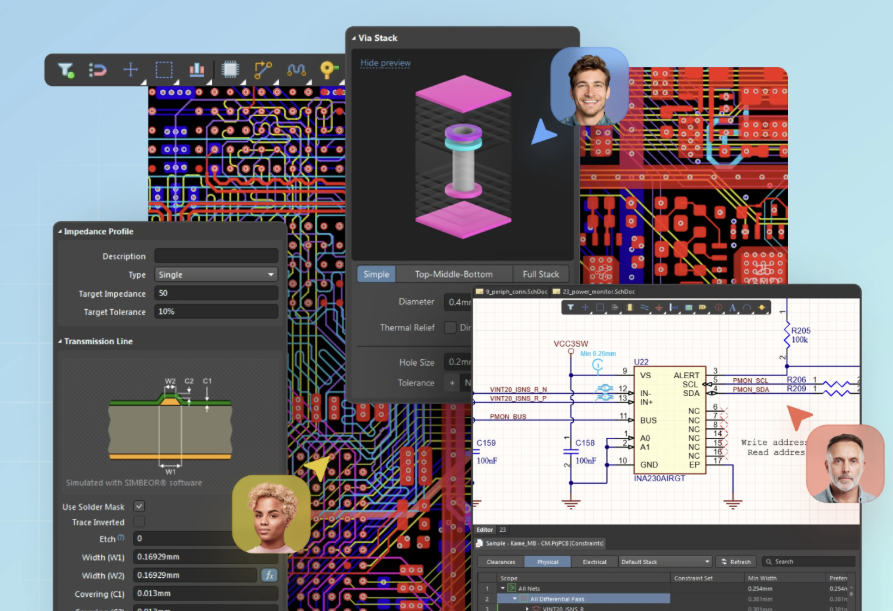Open the component placement tool with chip icon
The width and height of the screenshot is (893, 611).
230,70
